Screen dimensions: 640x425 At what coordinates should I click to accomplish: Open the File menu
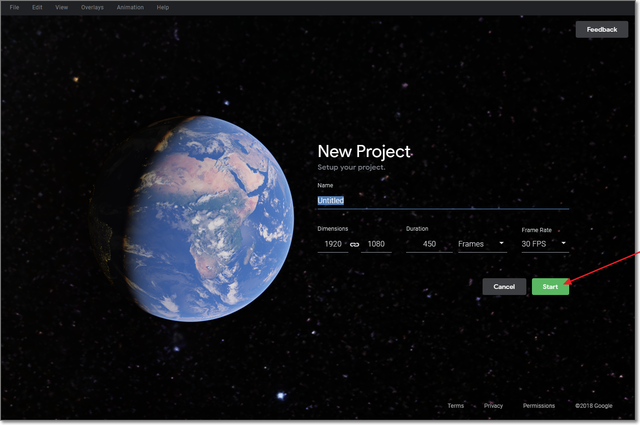(15, 7)
